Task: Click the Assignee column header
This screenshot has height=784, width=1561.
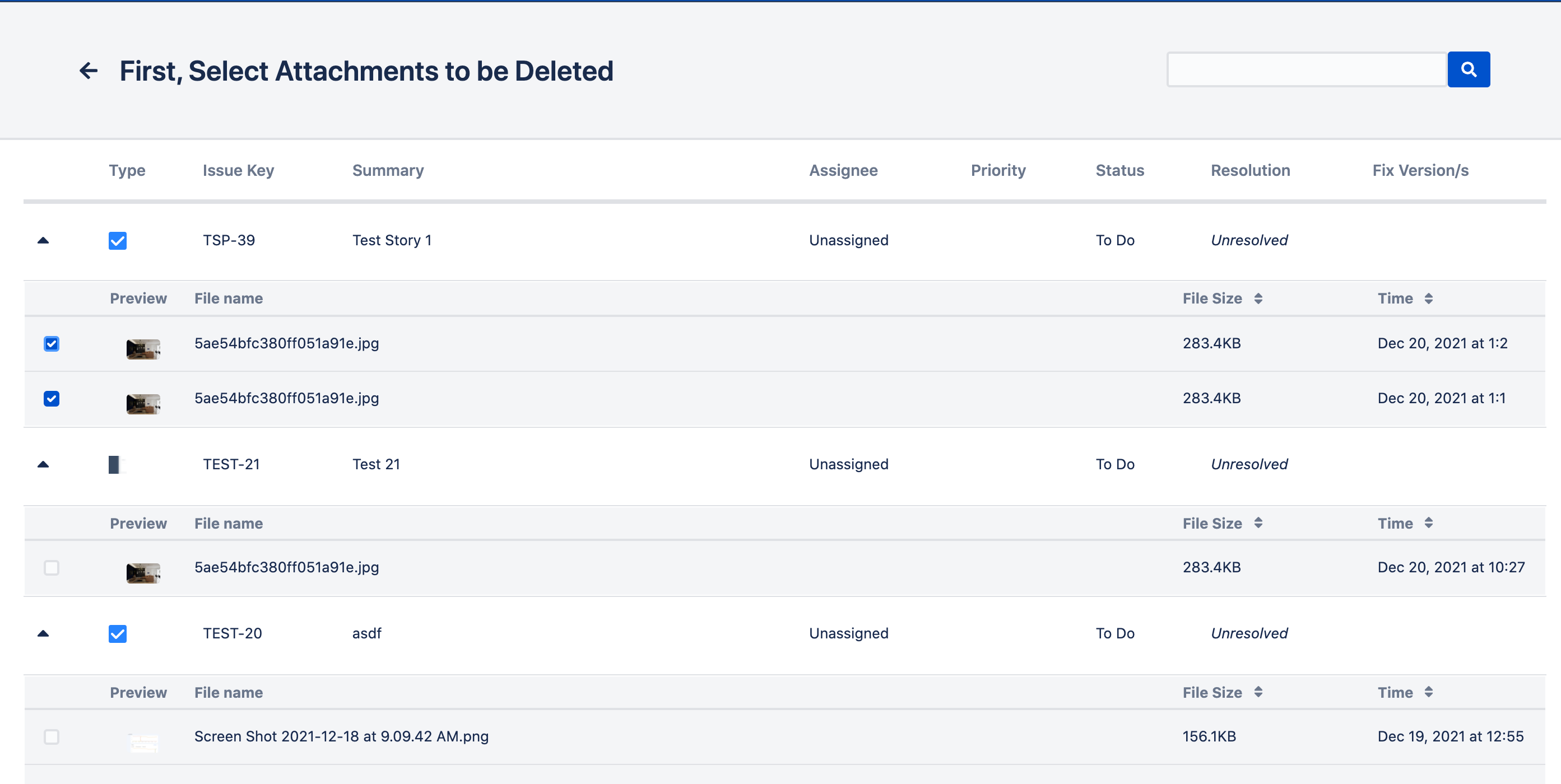Action: point(843,170)
